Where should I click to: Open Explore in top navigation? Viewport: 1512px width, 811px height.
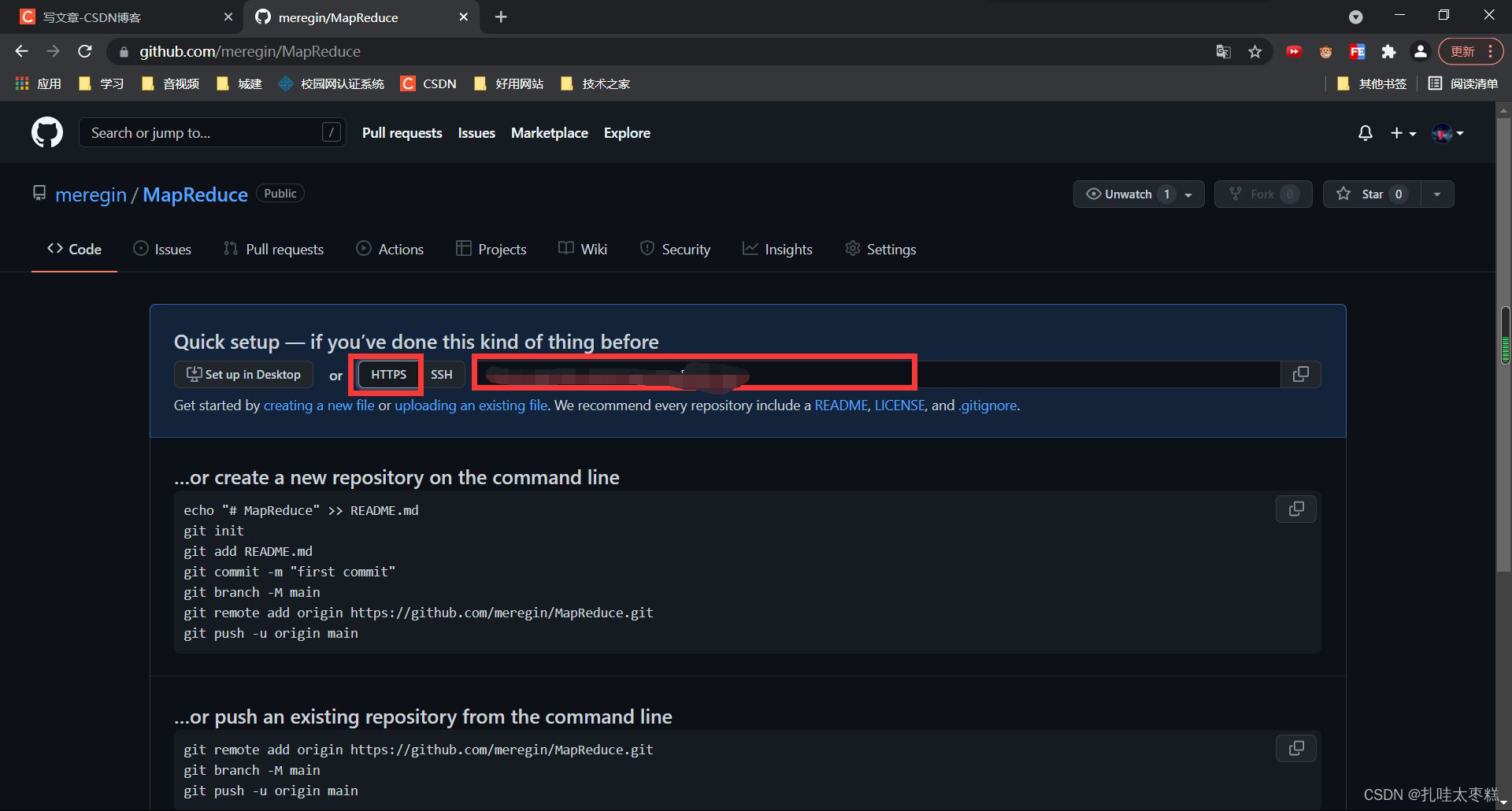click(627, 133)
